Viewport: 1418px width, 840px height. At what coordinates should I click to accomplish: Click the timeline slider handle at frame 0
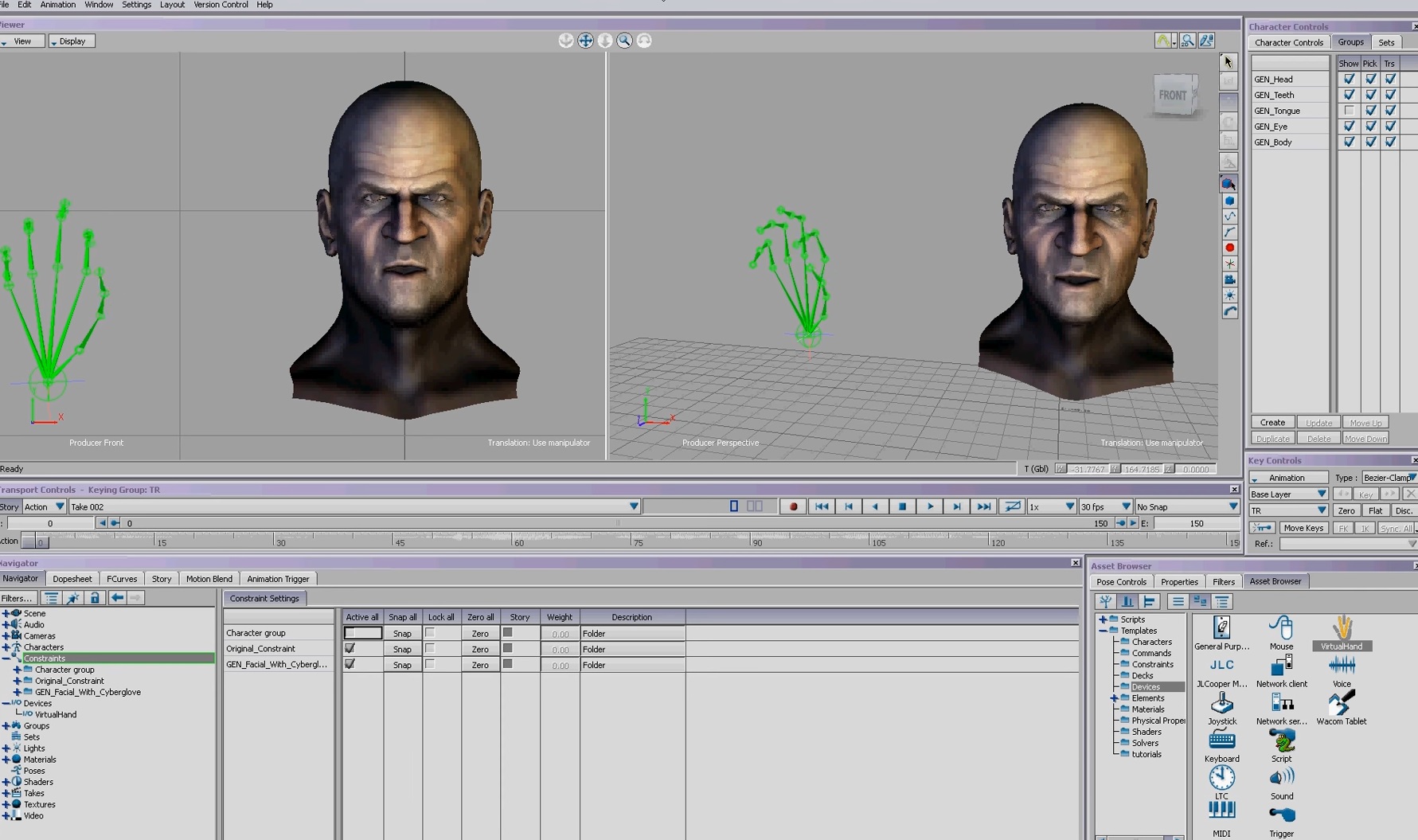(x=35, y=542)
